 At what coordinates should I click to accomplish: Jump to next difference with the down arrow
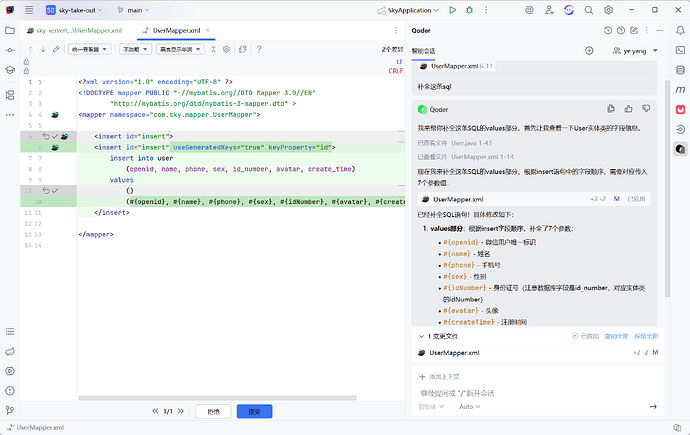[44, 49]
